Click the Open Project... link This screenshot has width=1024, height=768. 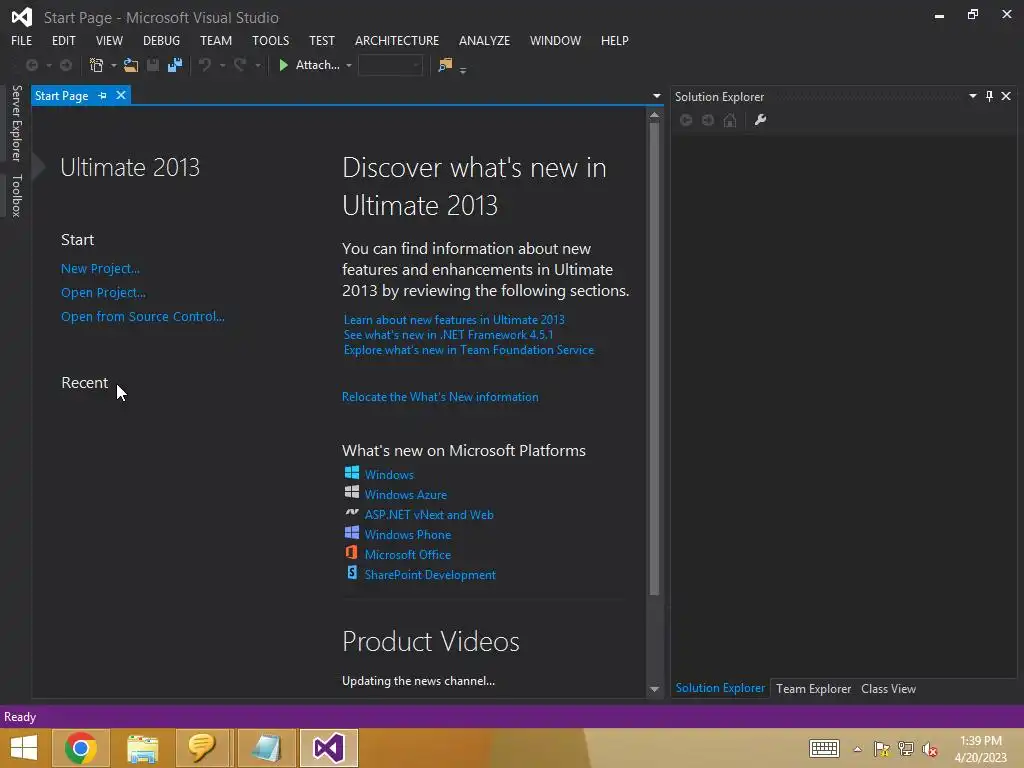pyautogui.click(x=103, y=293)
